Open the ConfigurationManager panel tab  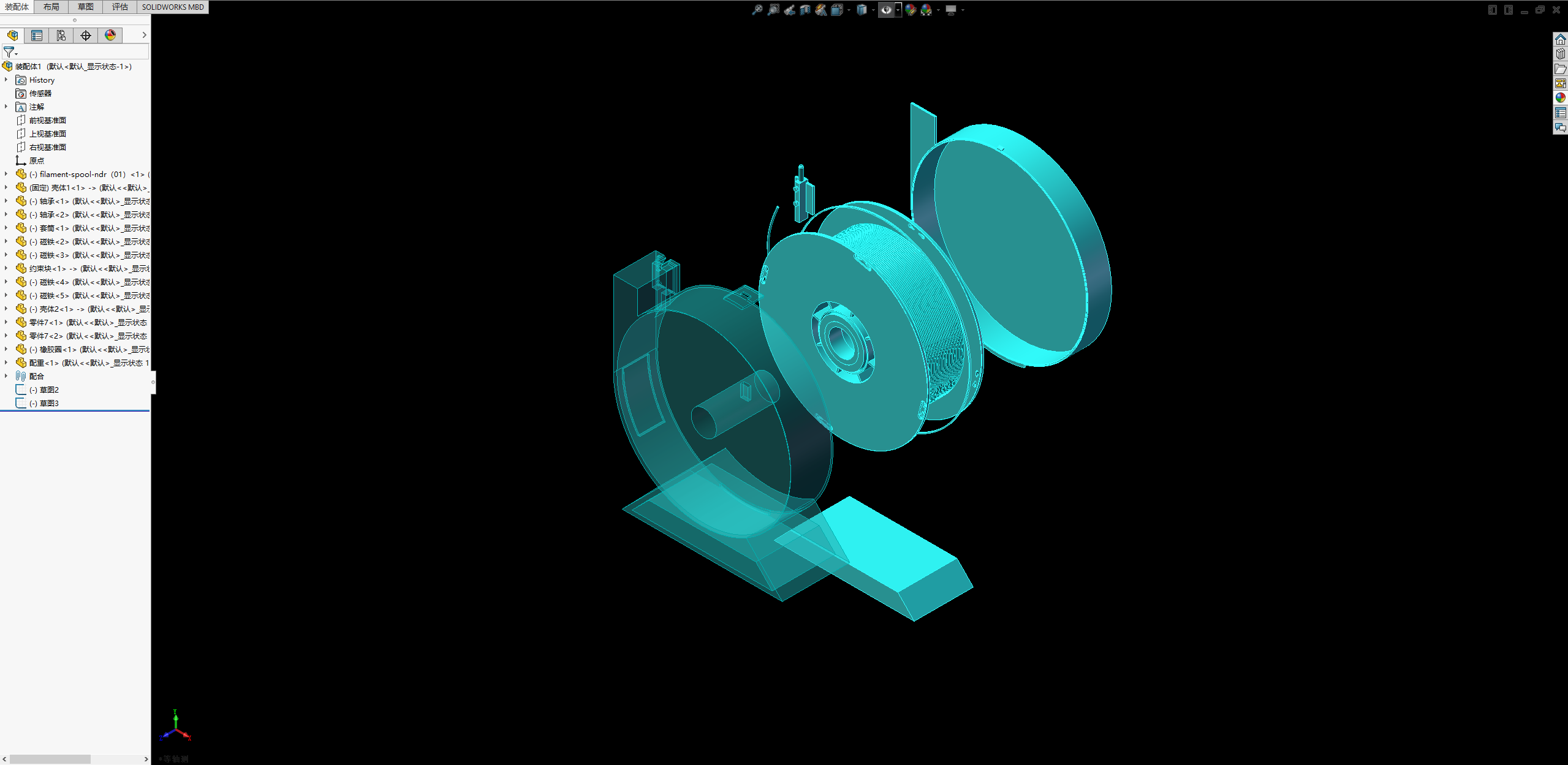61,36
